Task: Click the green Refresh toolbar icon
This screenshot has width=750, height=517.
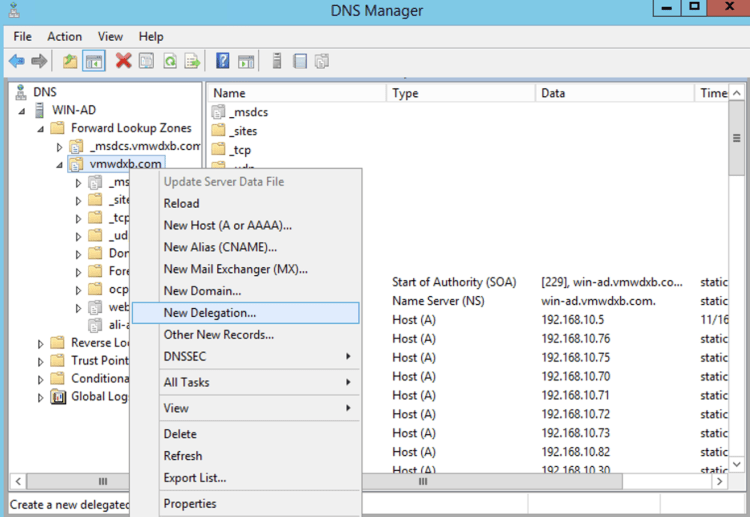Action: 170,61
